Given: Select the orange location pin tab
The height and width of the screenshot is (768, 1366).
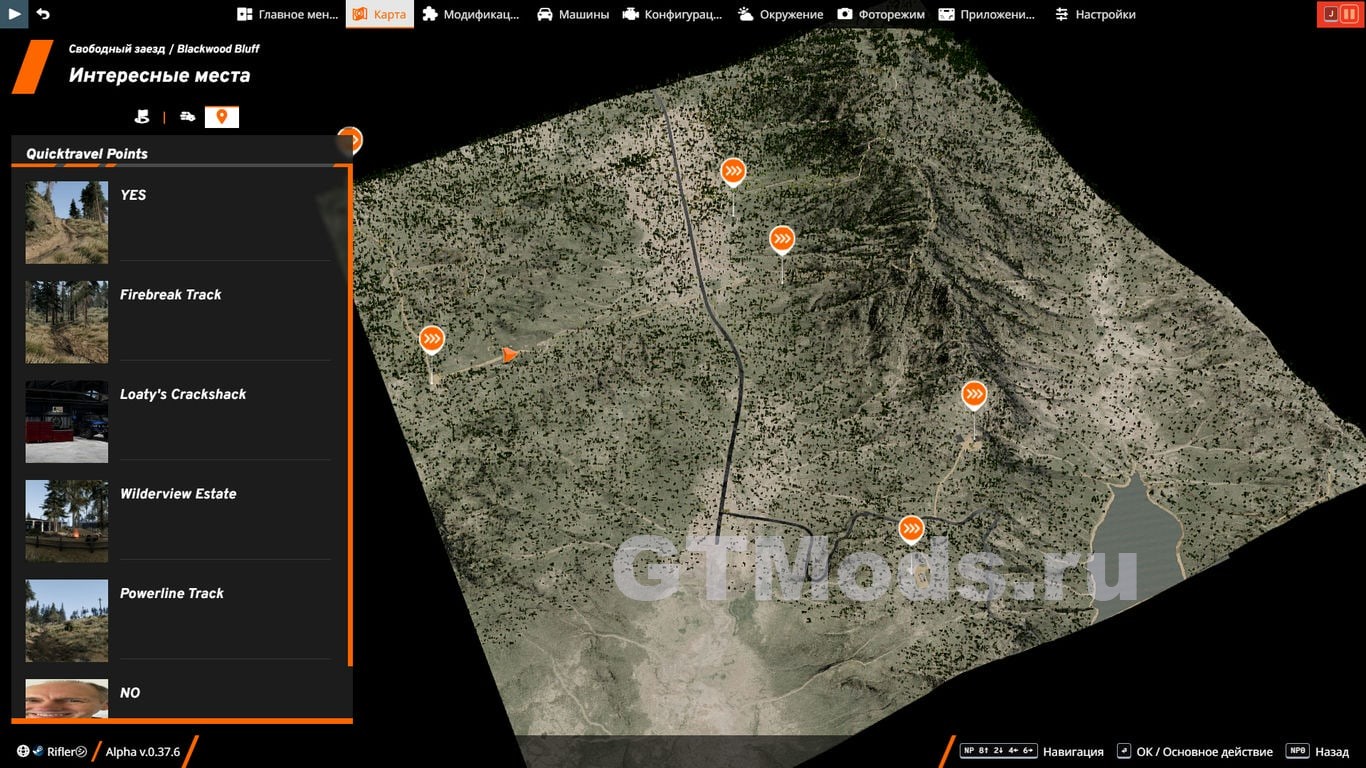Looking at the screenshot, I should click(221, 117).
